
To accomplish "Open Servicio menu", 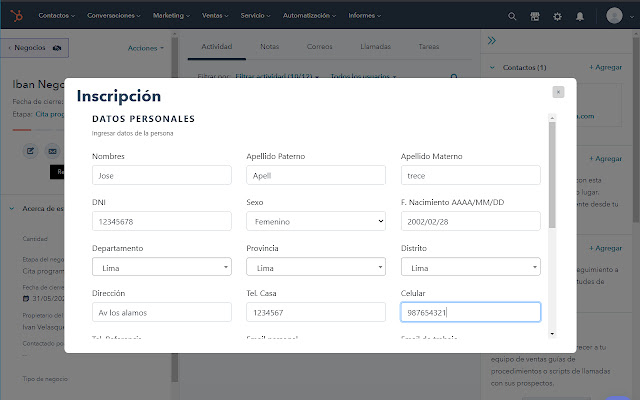I will 255,16.
